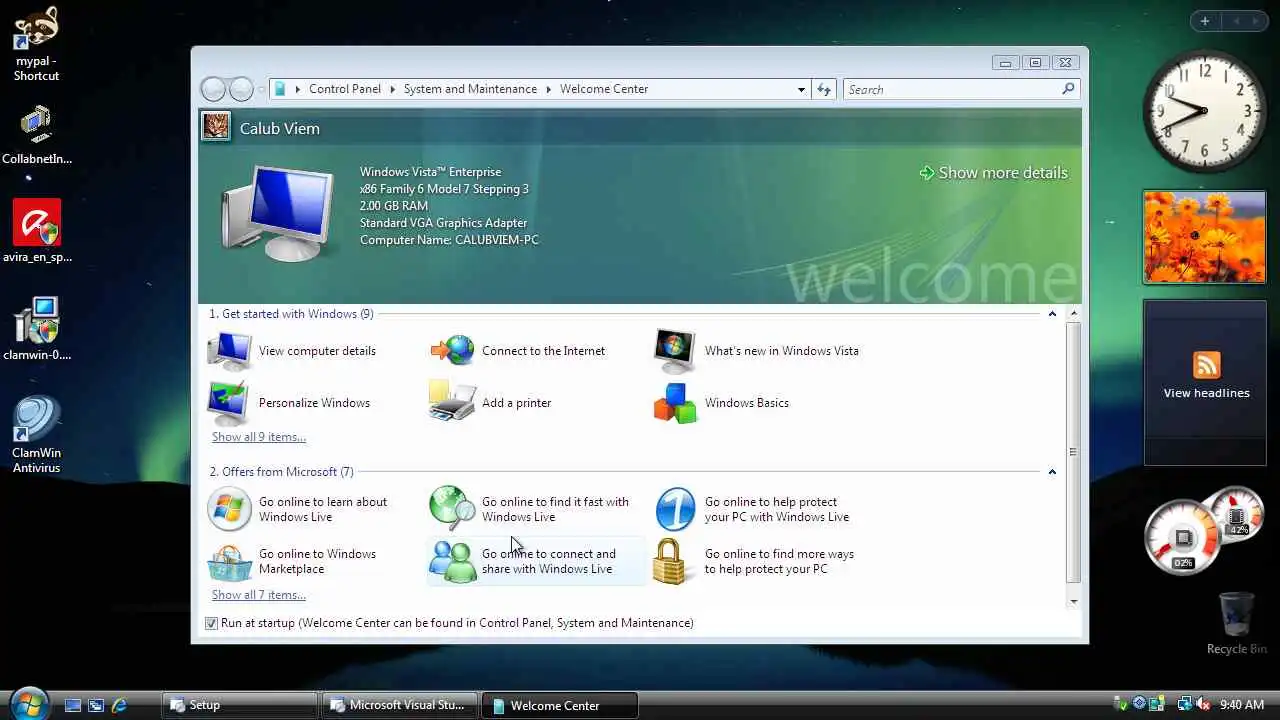Click the Forward navigation button
The image size is (1280, 720).
[241, 89]
